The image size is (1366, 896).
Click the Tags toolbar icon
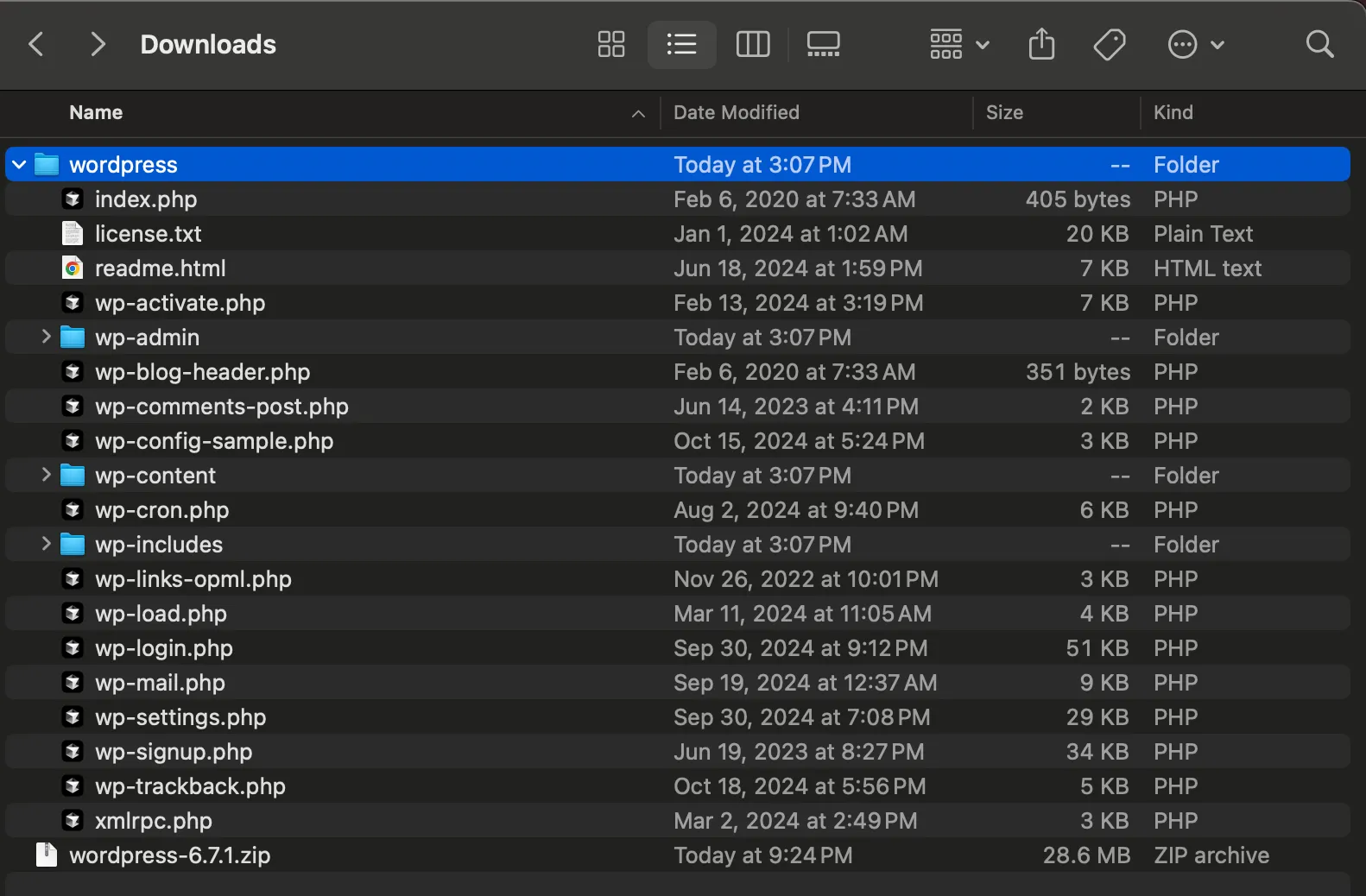click(x=1110, y=44)
